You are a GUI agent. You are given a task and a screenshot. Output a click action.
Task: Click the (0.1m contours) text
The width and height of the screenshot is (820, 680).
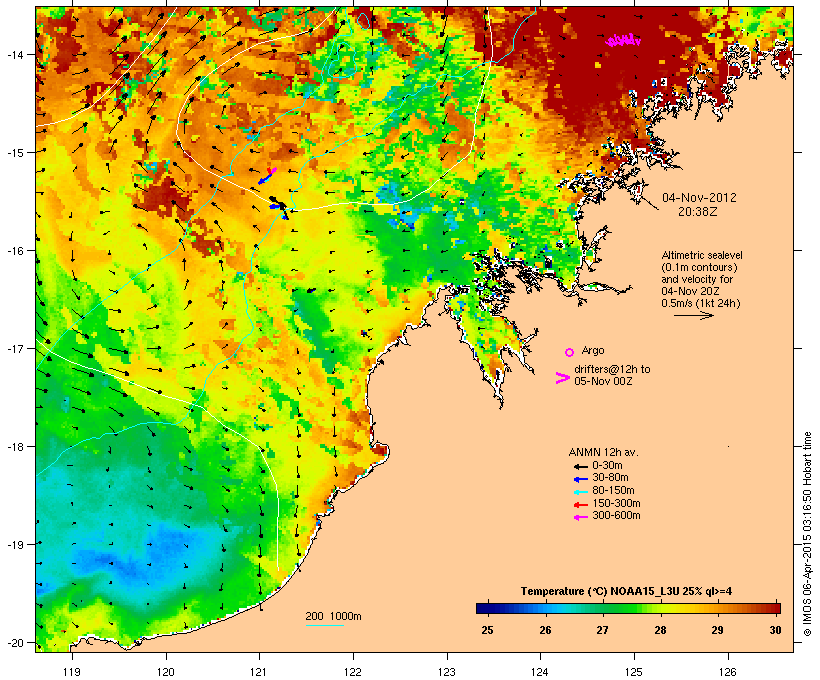pos(699,267)
